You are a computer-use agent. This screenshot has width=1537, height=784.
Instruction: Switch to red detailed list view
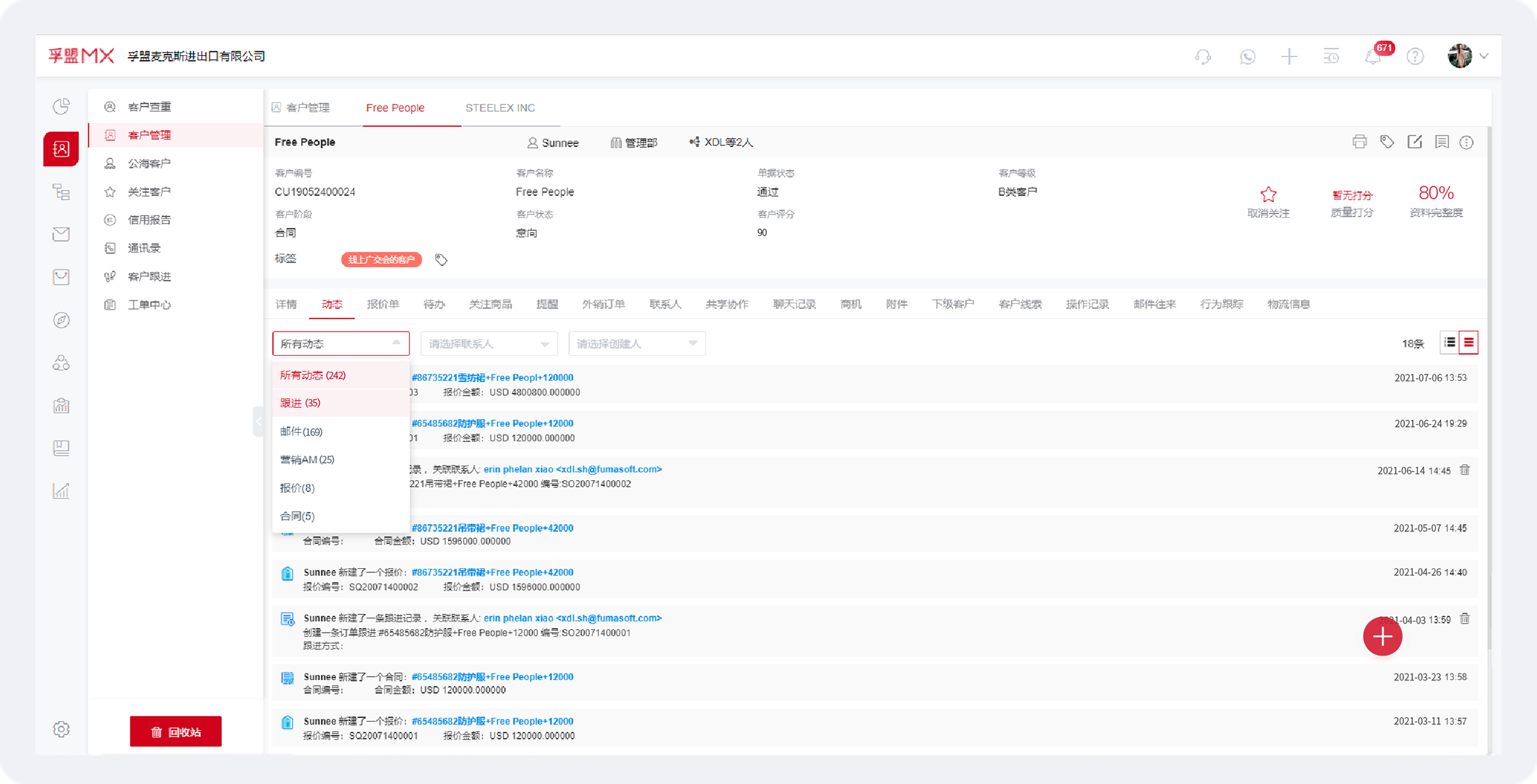click(1469, 343)
